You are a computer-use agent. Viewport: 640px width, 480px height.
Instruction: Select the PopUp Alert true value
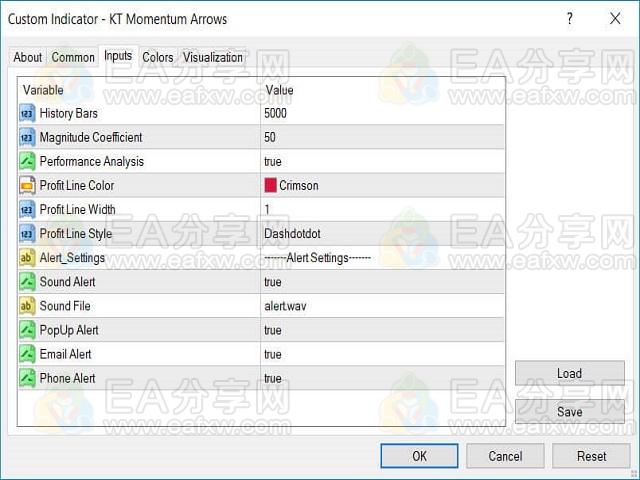273,330
